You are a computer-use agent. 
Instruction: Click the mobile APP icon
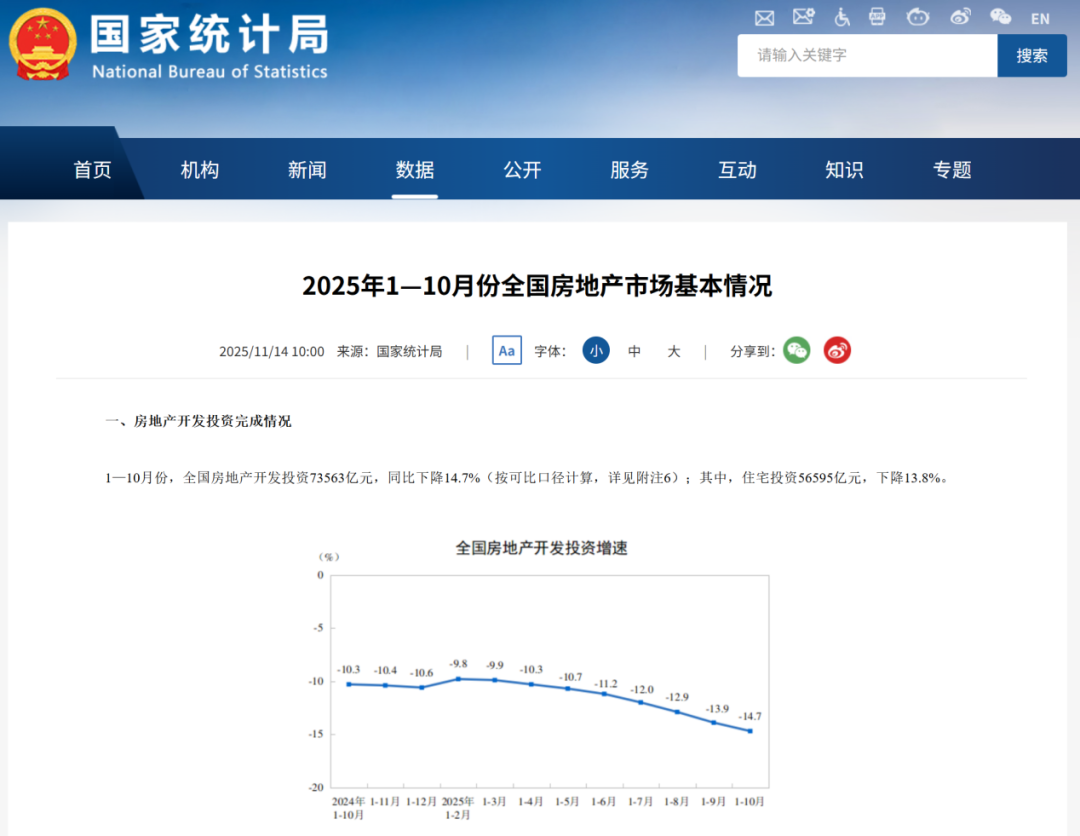pyautogui.click(x=877, y=17)
